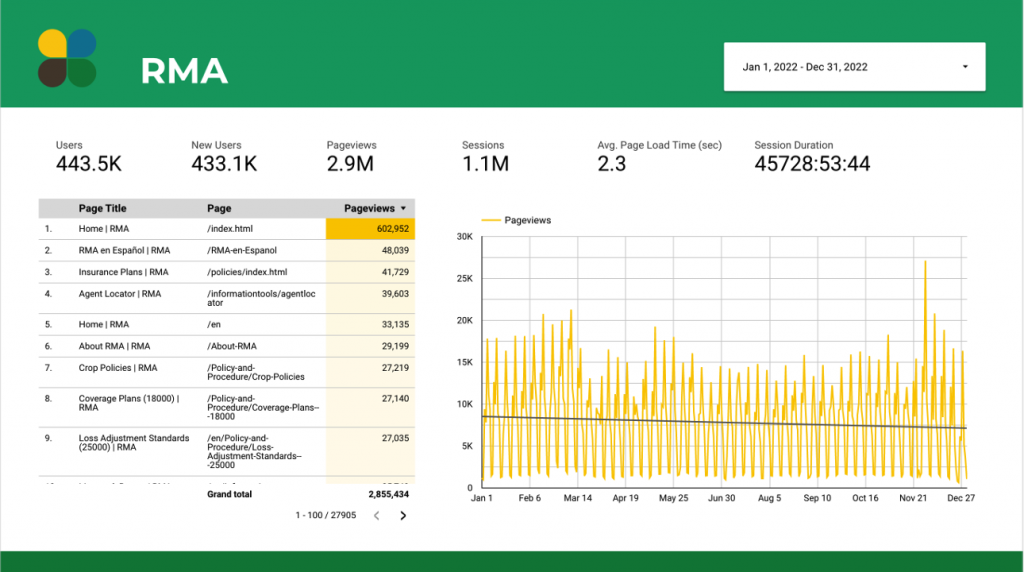The width and height of the screenshot is (1024, 572).
Task: Select the Users scorecard value
Action: click(89, 163)
